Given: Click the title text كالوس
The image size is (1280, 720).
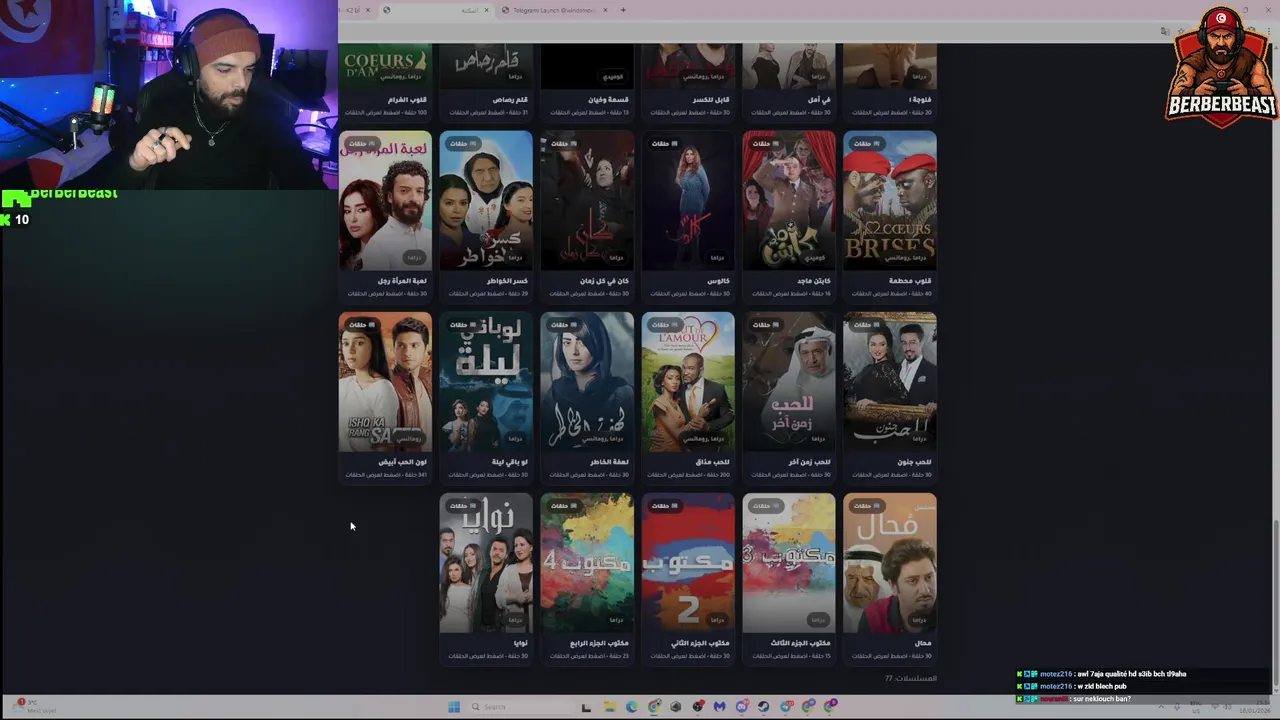Looking at the screenshot, I should point(719,281).
